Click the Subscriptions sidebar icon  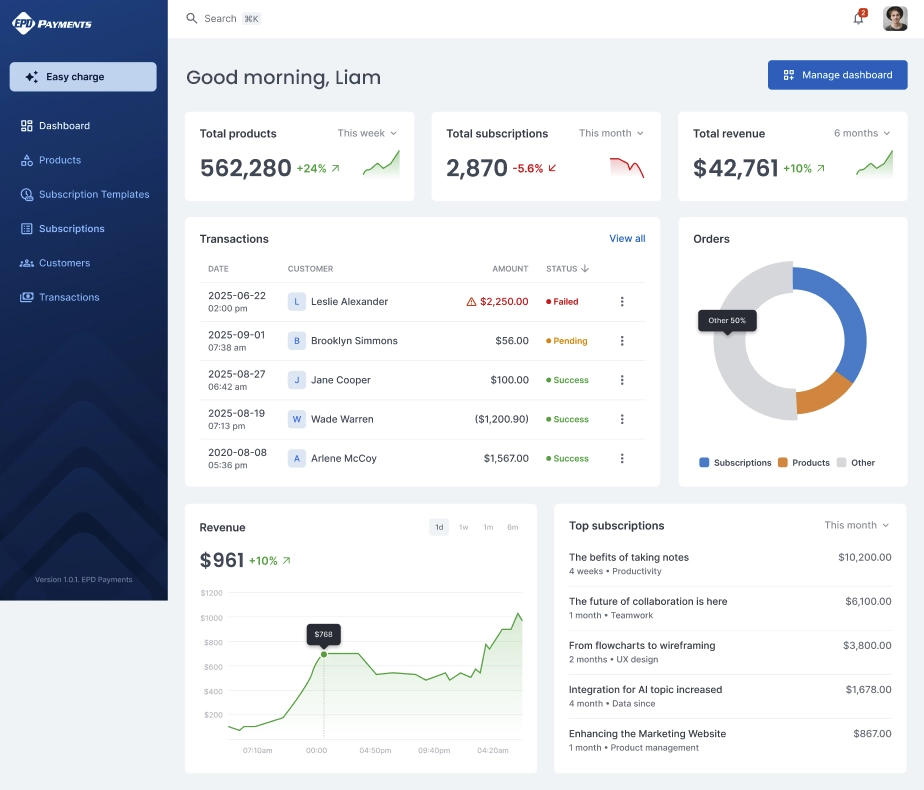(27, 229)
